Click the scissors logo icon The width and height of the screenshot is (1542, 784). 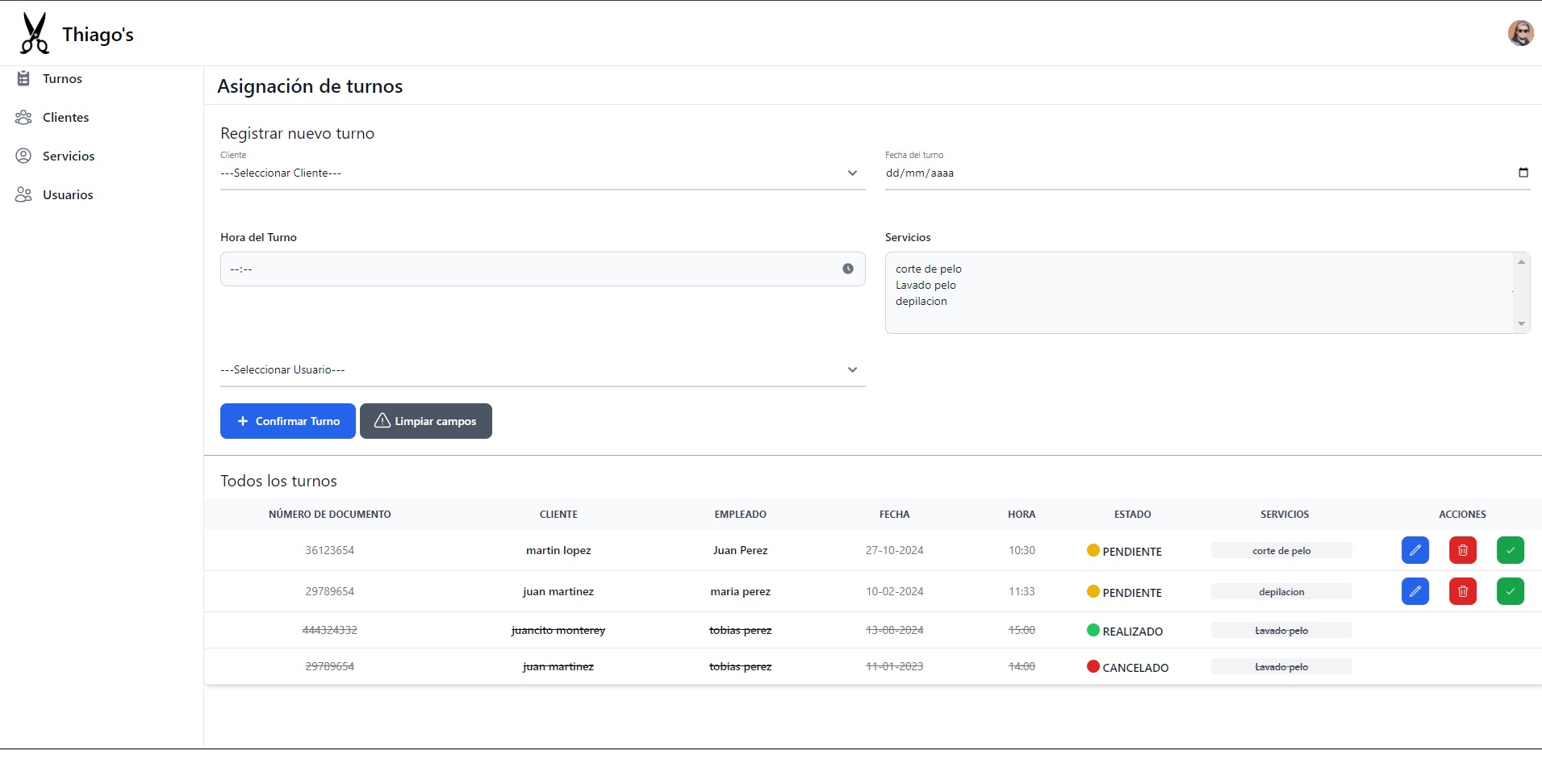(x=35, y=33)
